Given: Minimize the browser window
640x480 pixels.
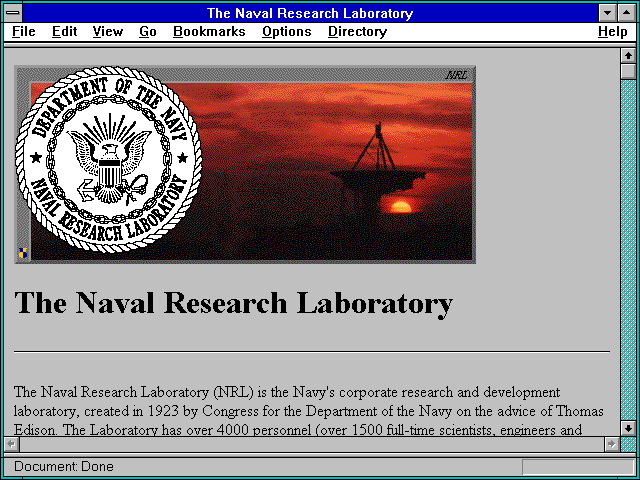Looking at the screenshot, I should click(x=607, y=13).
